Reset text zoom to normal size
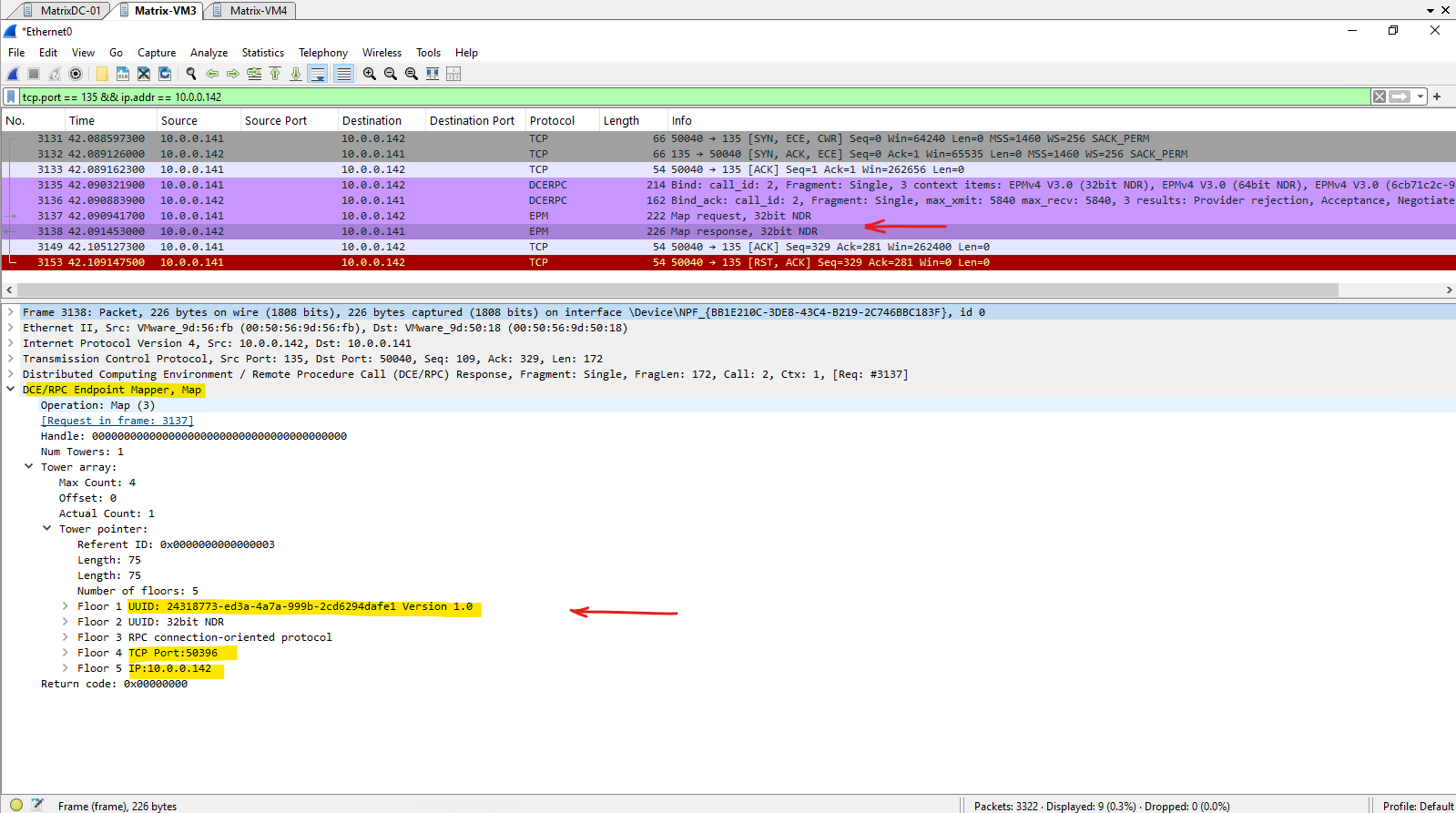 [412, 74]
